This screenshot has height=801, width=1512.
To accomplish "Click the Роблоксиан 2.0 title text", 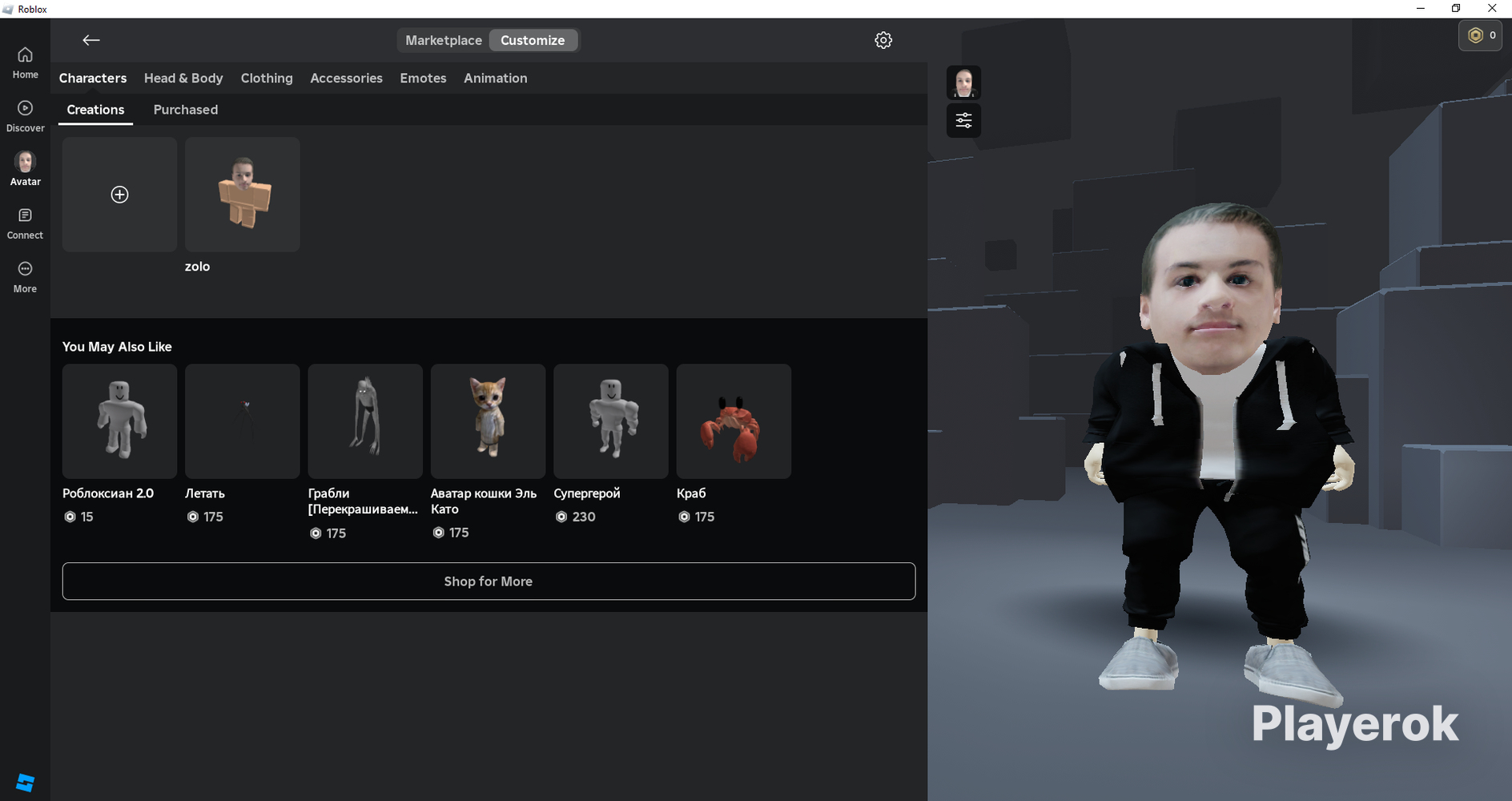I will click(108, 493).
